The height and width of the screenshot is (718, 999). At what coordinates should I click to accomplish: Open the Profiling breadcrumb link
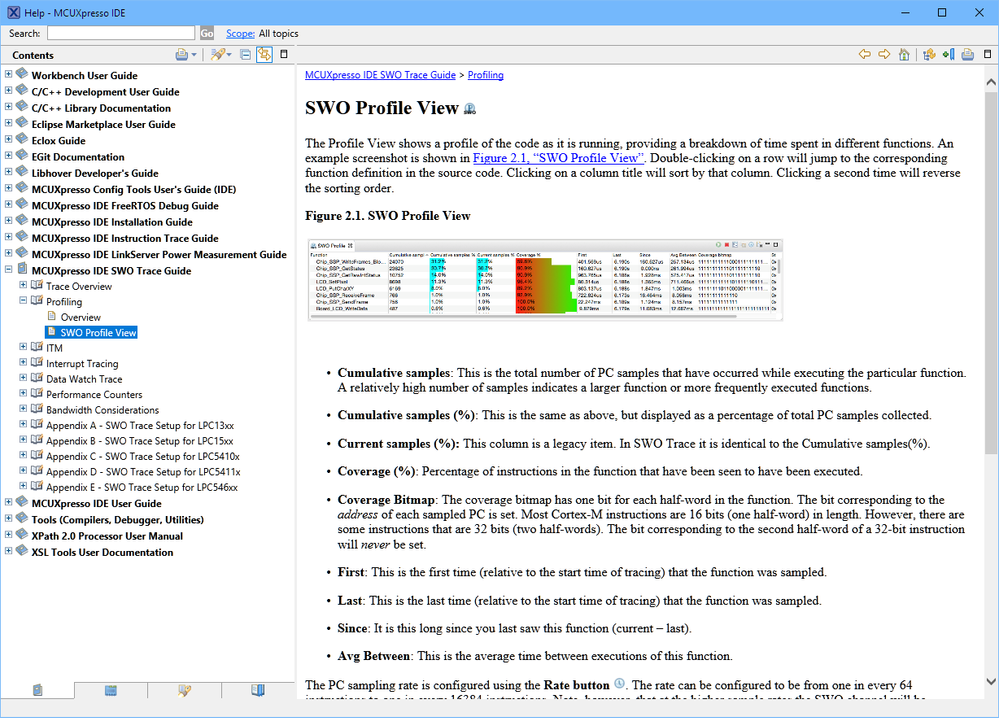tap(485, 75)
